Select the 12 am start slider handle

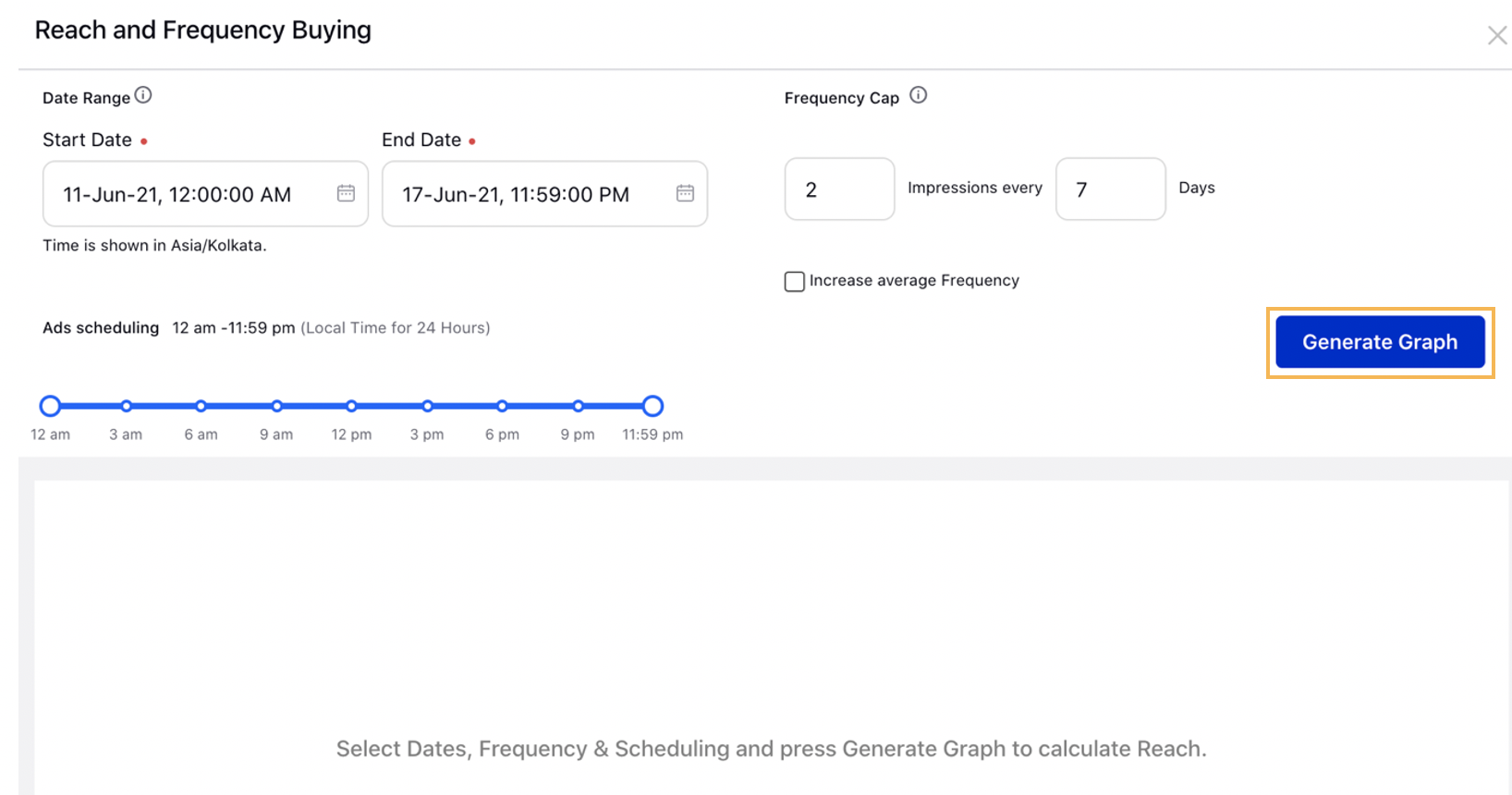click(x=51, y=406)
